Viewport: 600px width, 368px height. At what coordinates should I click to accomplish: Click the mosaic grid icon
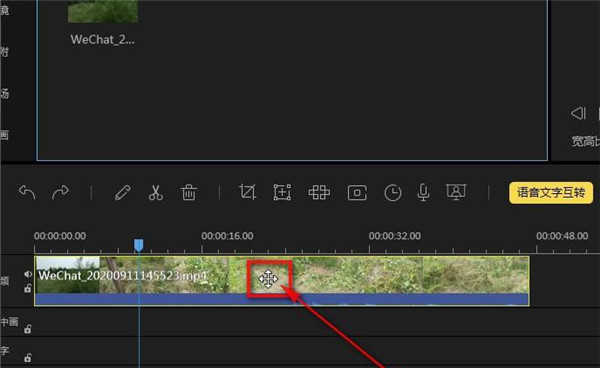(x=319, y=192)
